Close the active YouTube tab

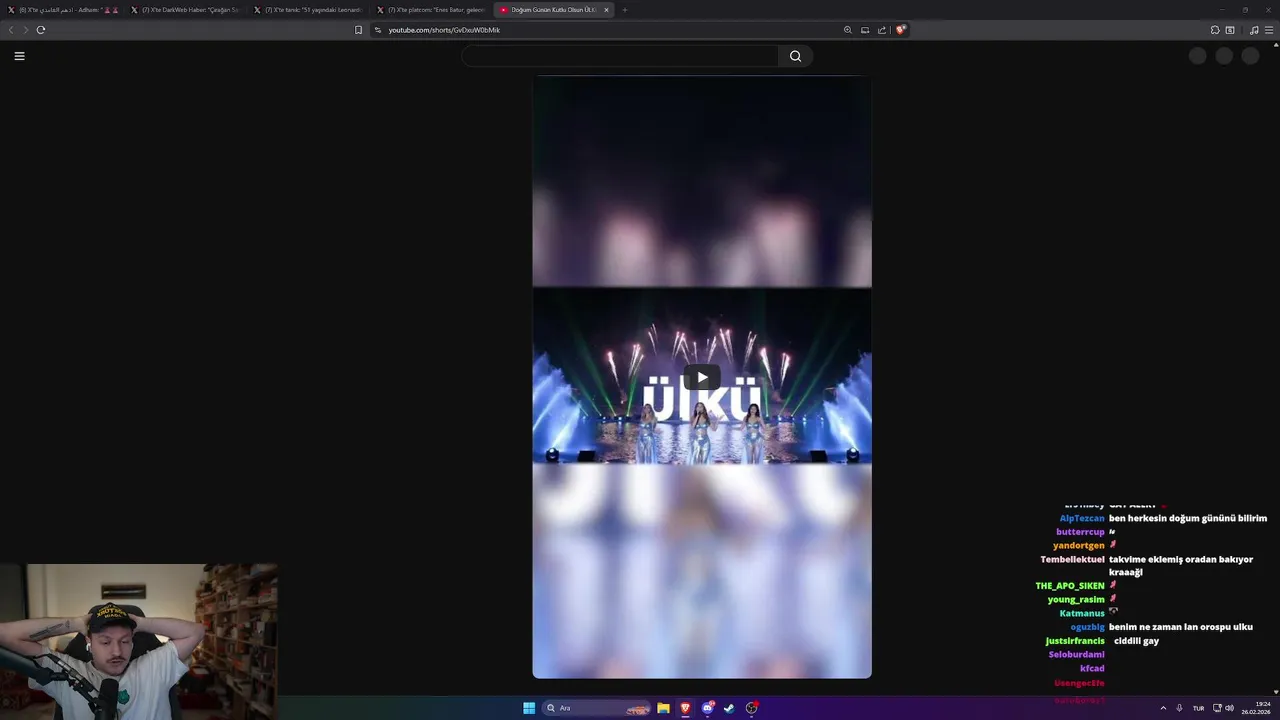[x=606, y=10]
